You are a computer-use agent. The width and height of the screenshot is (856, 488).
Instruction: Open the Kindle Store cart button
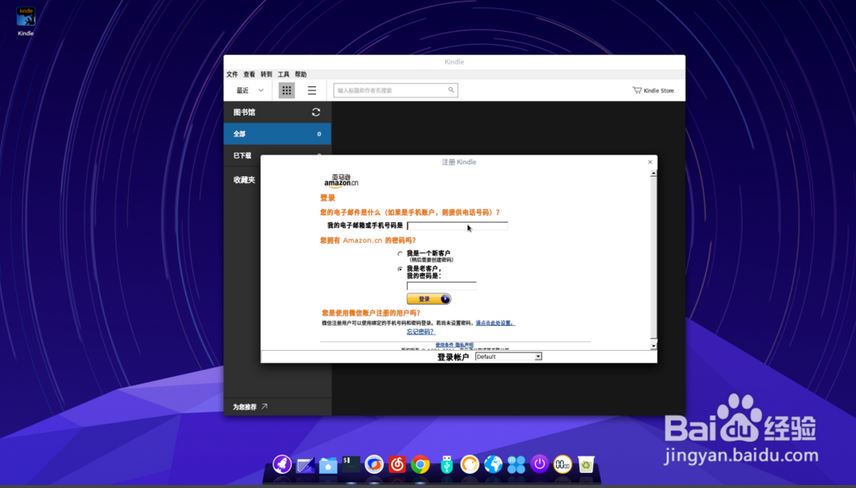(653, 91)
